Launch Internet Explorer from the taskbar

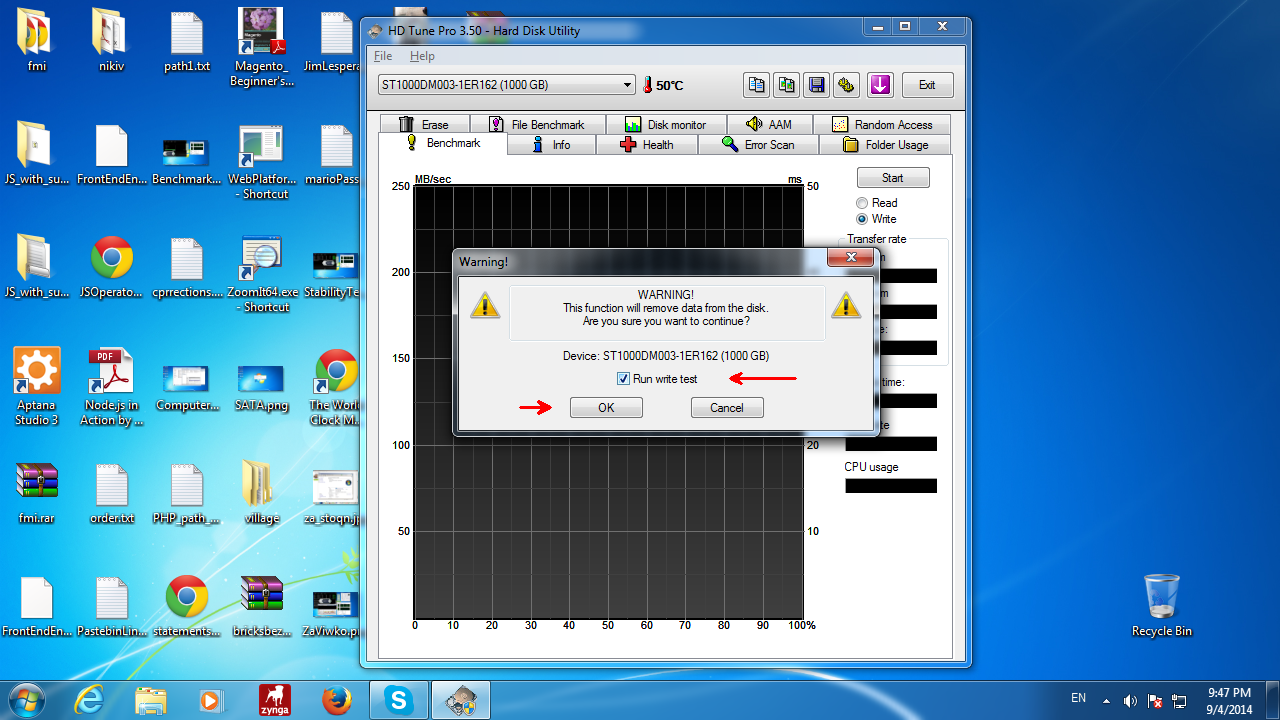[89, 700]
